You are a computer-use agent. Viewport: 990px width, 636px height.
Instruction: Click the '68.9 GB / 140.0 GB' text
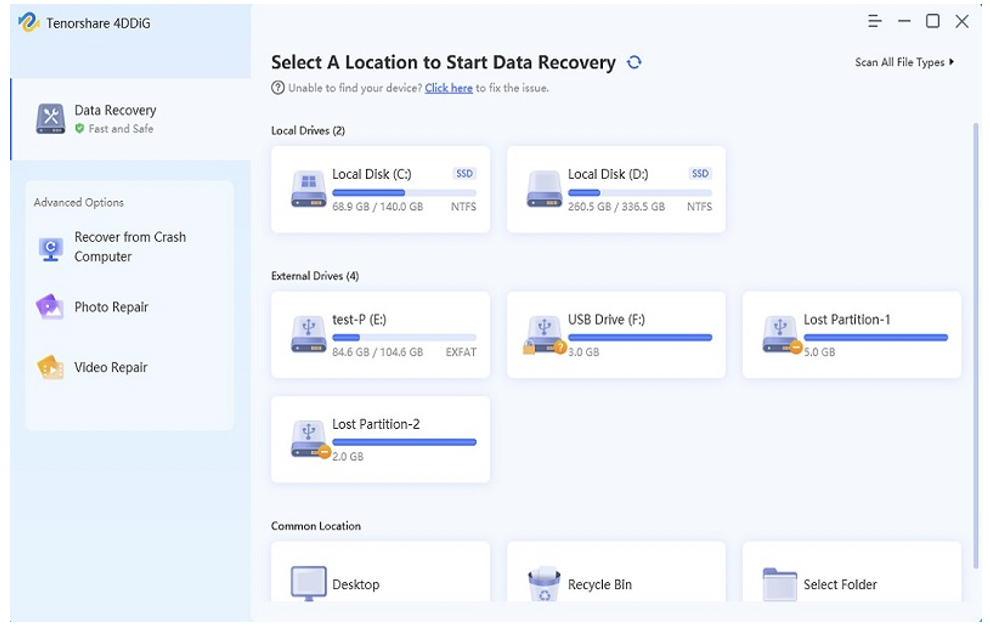tap(378, 207)
